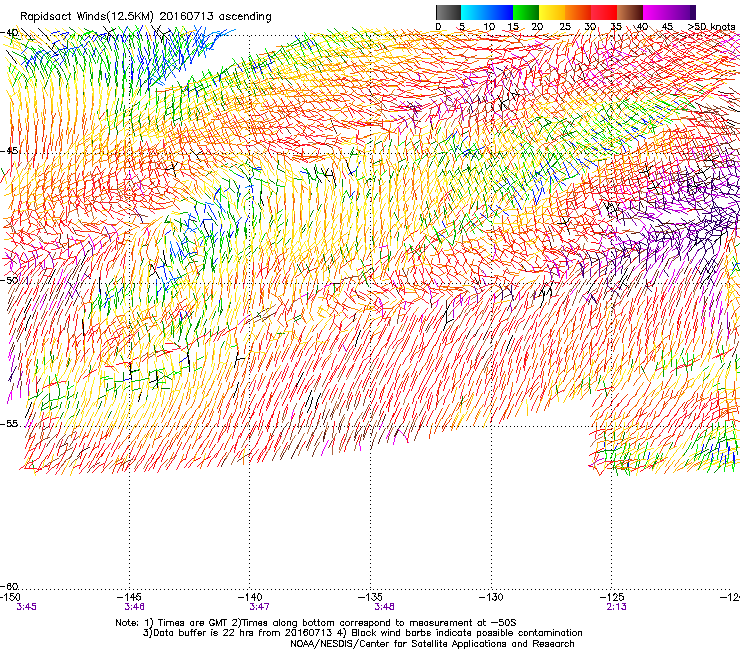Click the '>50 knots' legend label
Viewport: 740px width, 650px height.
point(711,27)
